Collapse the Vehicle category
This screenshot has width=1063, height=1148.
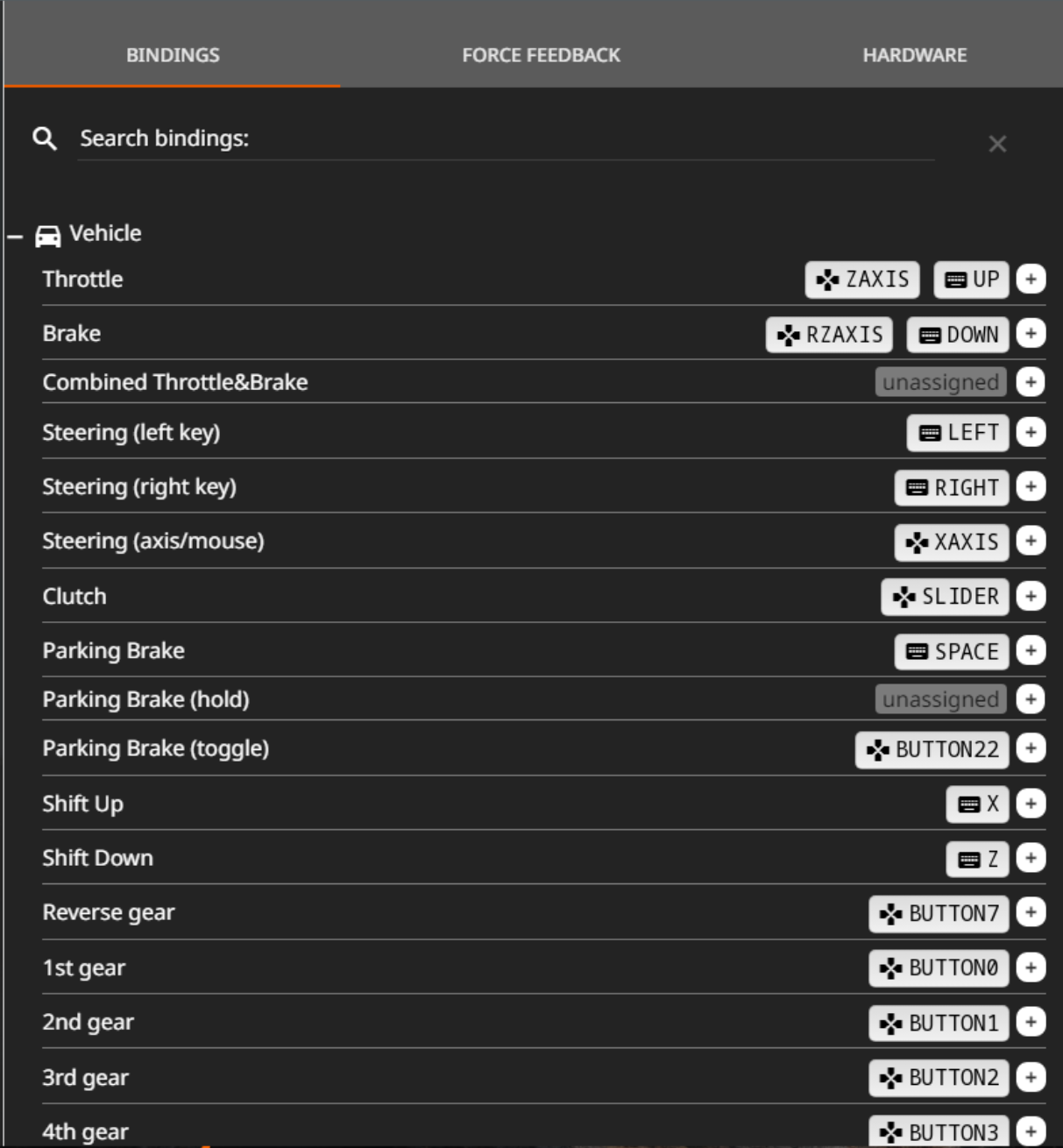point(15,237)
